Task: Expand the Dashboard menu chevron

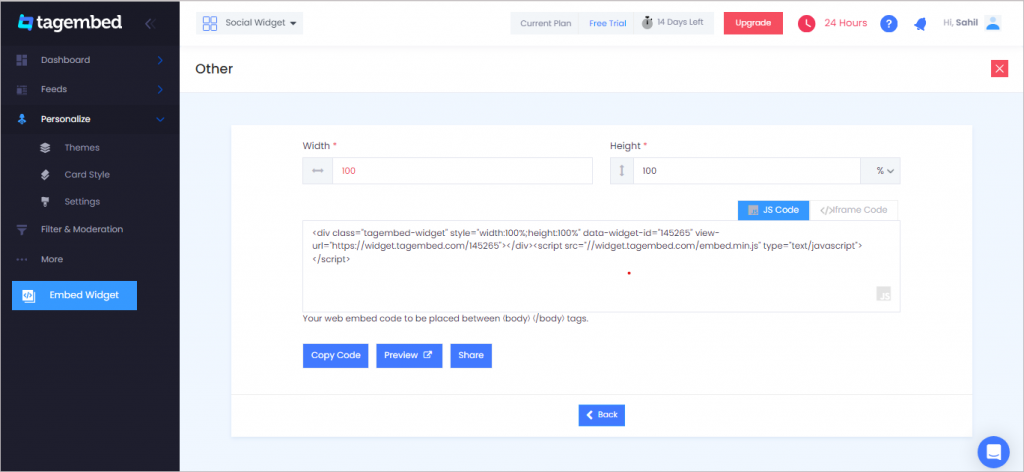Action: (x=160, y=60)
